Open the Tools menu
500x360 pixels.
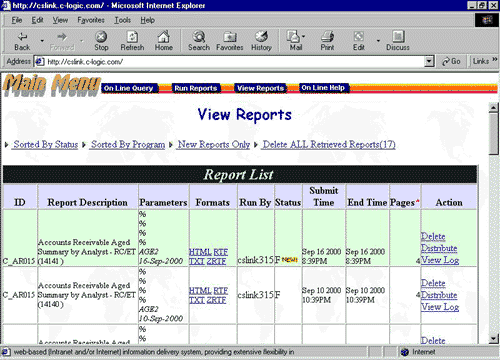(x=123, y=20)
